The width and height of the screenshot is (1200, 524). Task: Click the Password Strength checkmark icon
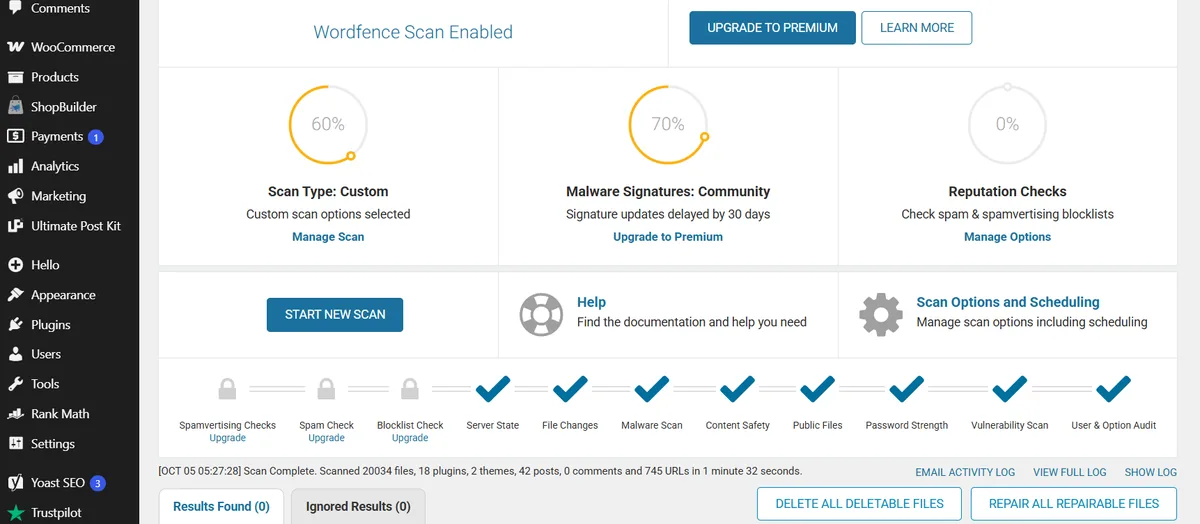[907, 387]
